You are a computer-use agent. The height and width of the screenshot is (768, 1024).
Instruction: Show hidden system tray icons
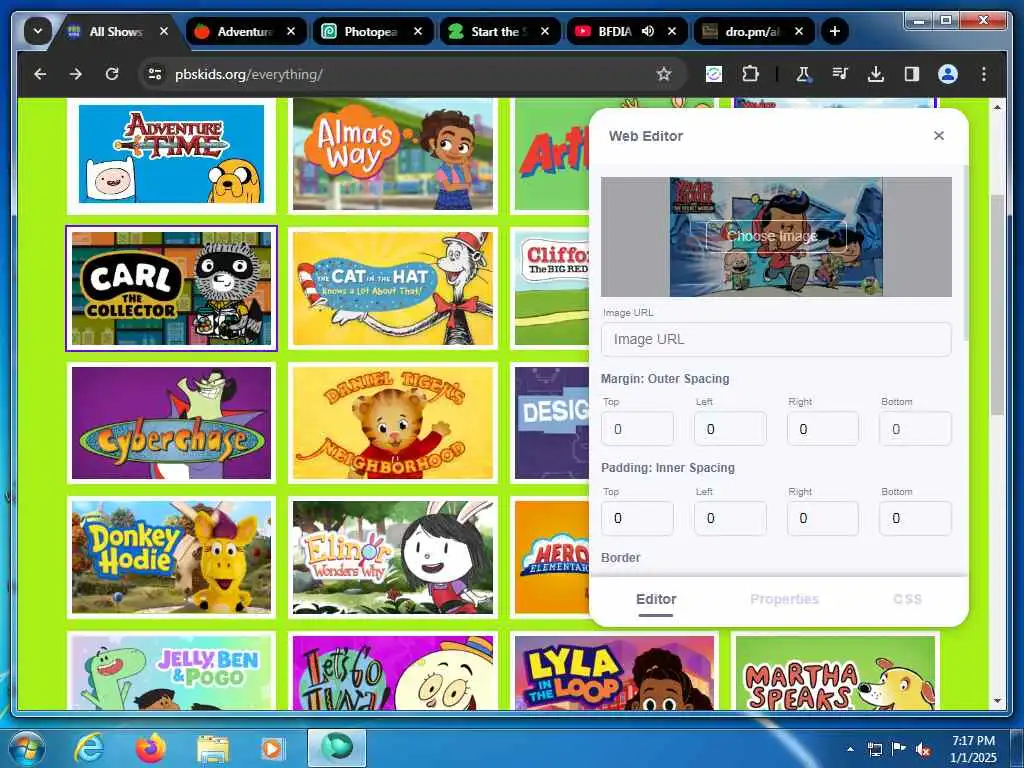850,749
